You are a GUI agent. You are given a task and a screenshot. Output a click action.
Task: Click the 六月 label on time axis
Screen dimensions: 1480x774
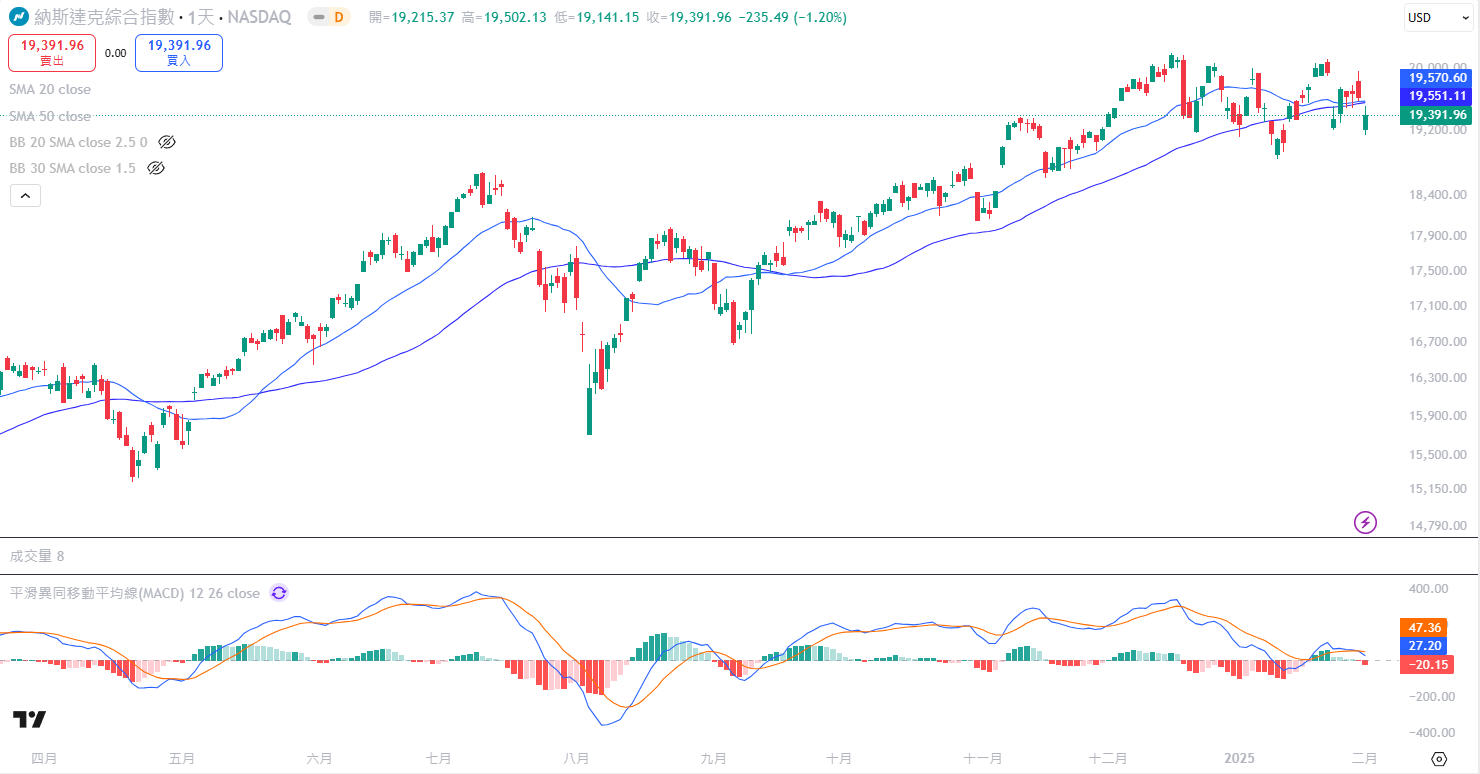[319, 759]
